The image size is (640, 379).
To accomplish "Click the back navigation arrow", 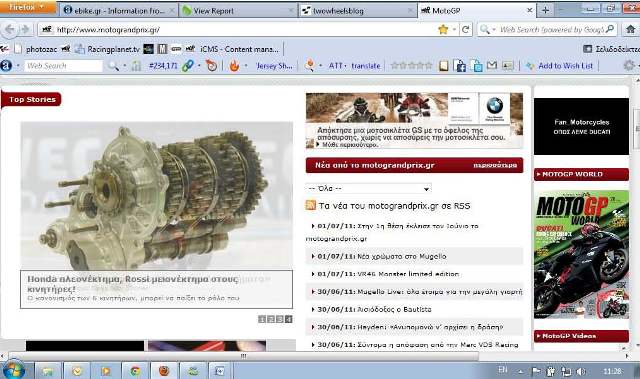I will (x=9, y=29).
